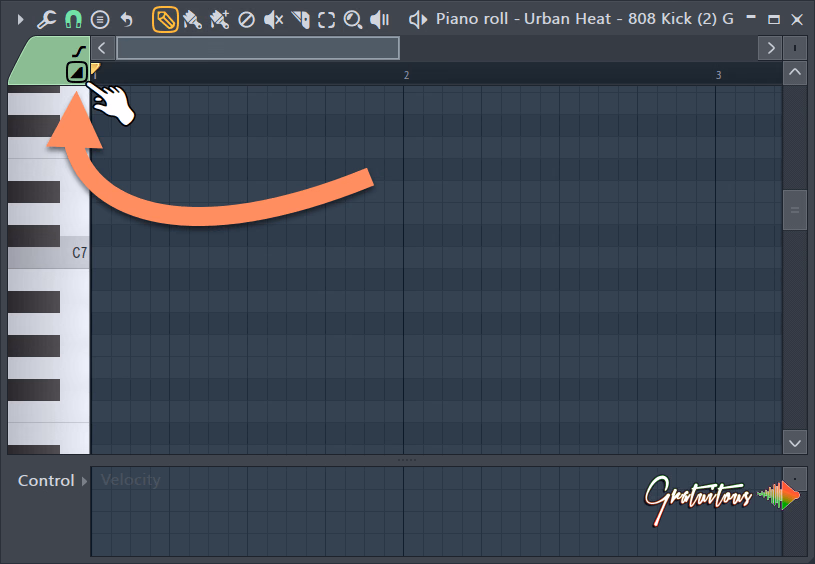Click bar 3 on the timeline ruler
Screen dimensions: 815x564
coord(718,75)
